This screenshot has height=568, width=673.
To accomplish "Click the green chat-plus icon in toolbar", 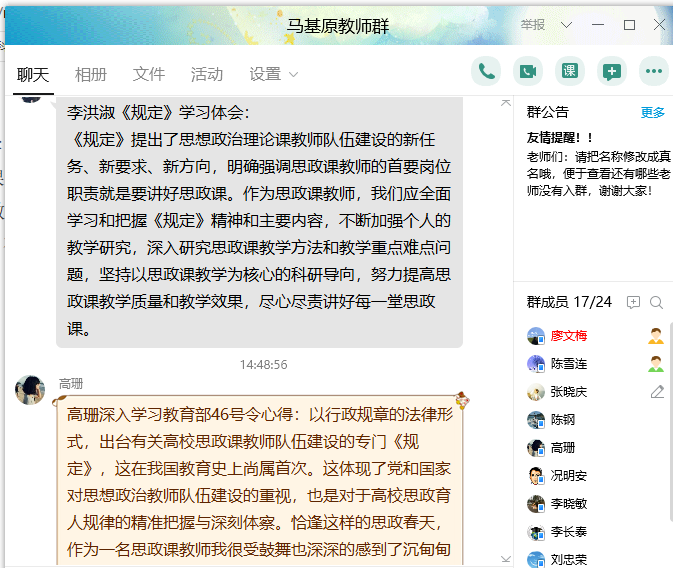I will [611, 71].
